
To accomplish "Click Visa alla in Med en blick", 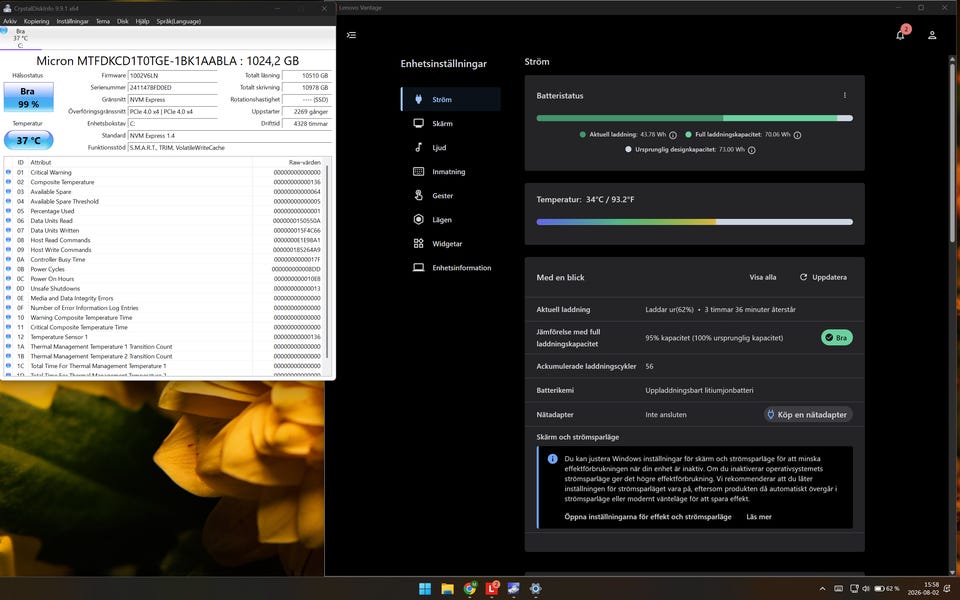I will (763, 277).
